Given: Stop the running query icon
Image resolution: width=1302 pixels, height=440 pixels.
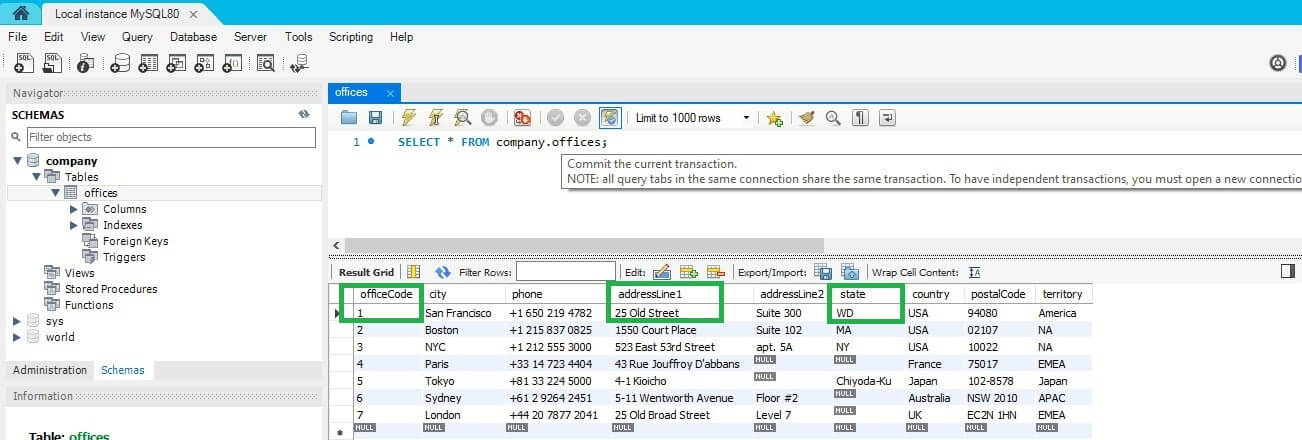Looking at the screenshot, I should pyautogui.click(x=489, y=118).
